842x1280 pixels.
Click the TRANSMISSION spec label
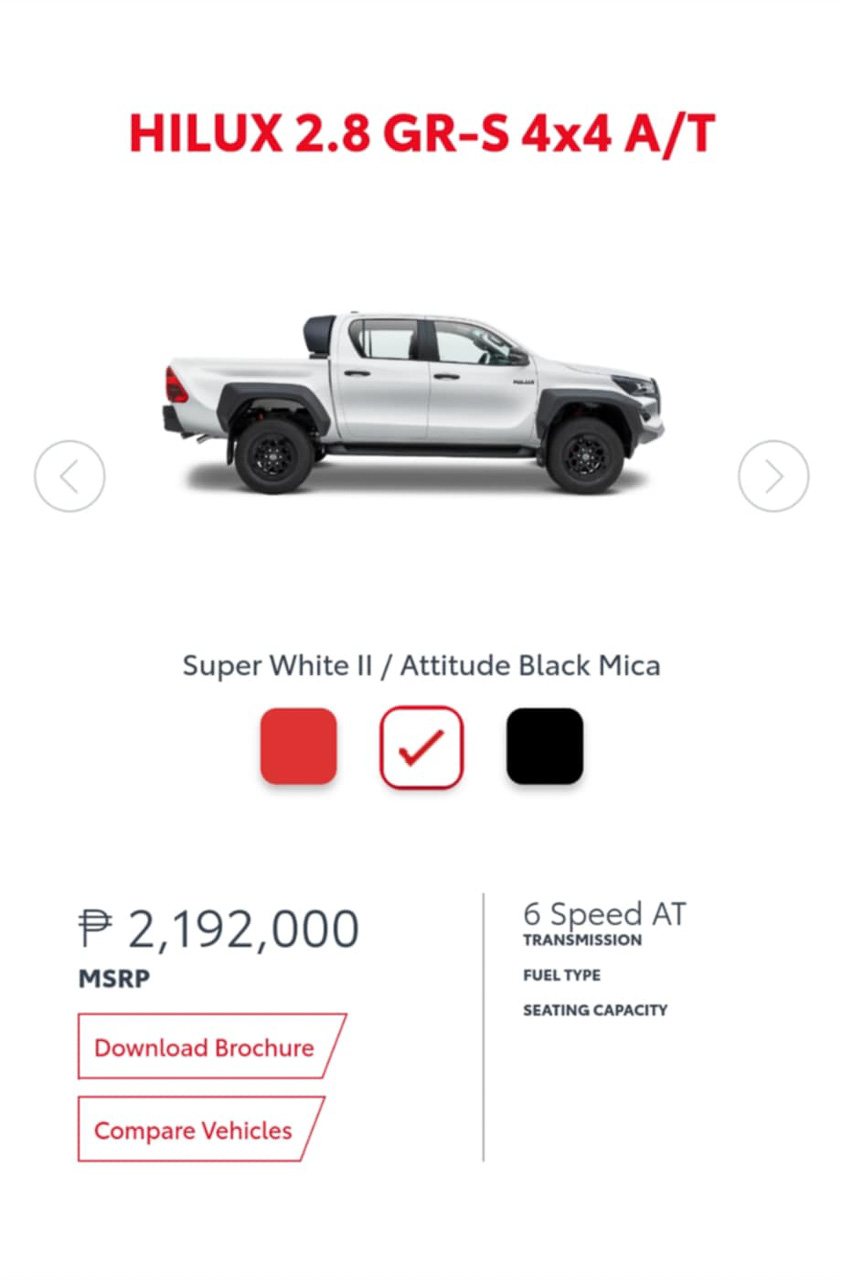click(582, 940)
